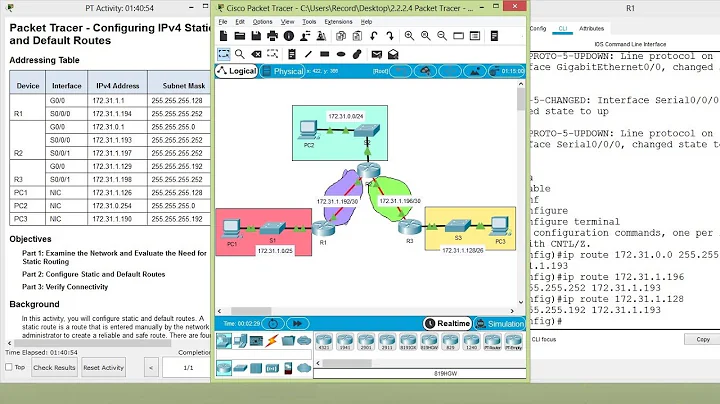Open the Network Information icon
This screenshot has height=404, width=720.
point(289,36)
